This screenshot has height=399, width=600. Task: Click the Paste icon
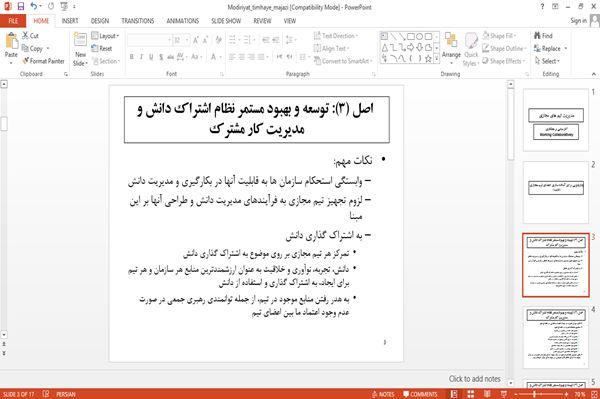click(x=11, y=41)
